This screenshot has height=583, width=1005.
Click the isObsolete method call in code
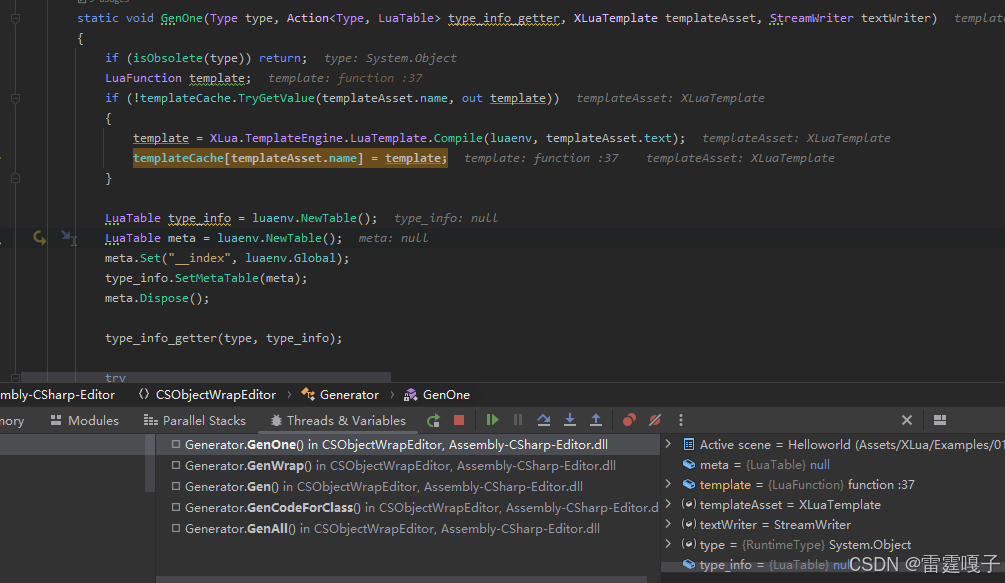[168, 58]
